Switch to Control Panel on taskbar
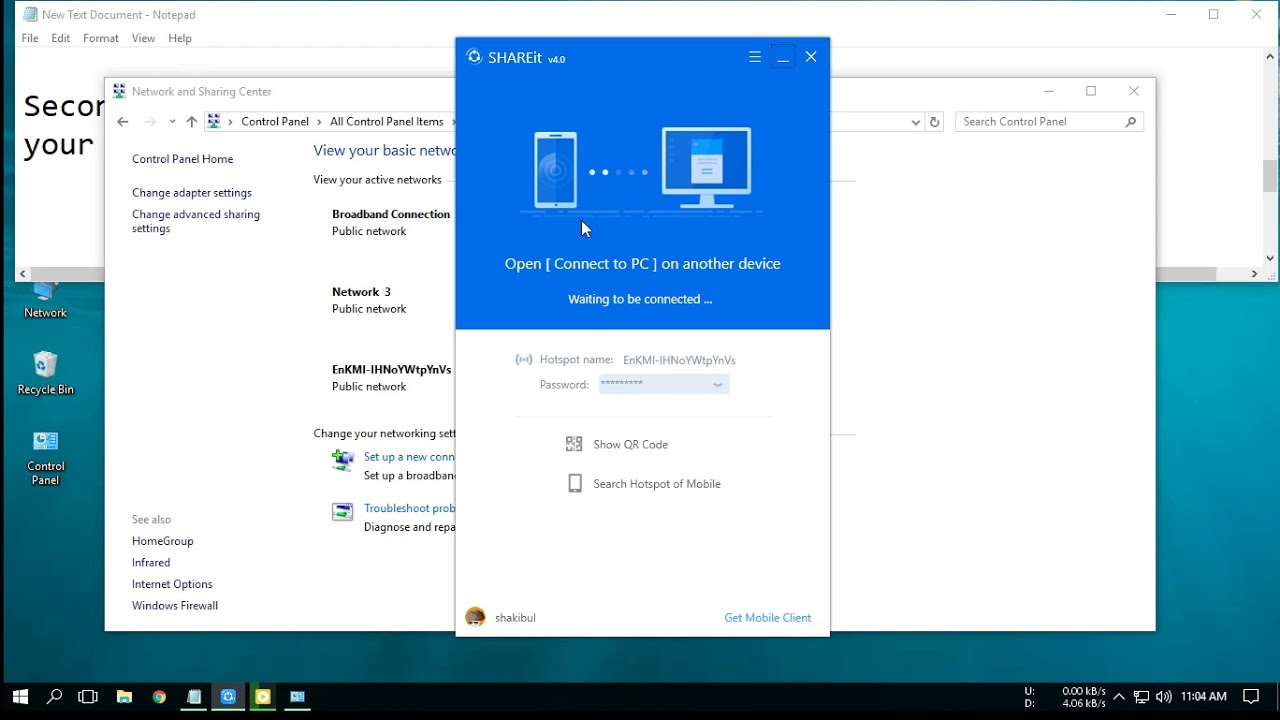 297,697
